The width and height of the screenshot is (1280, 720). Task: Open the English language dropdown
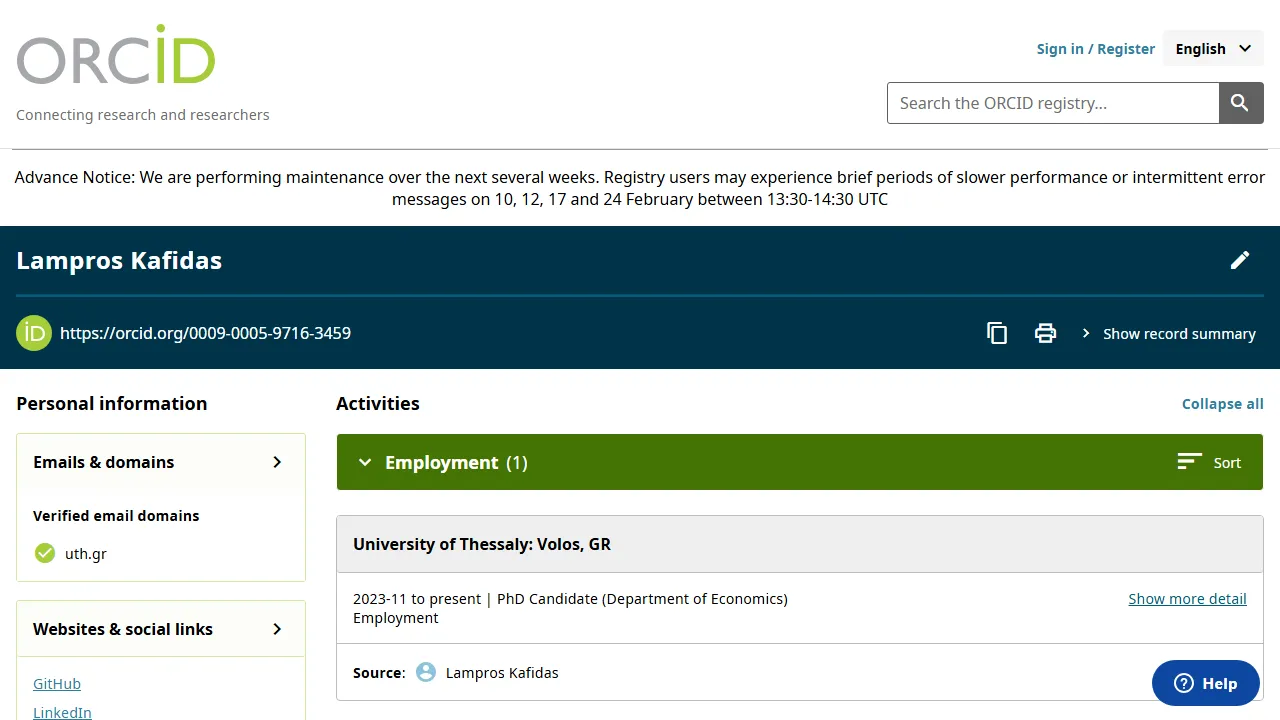click(1212, 48)
